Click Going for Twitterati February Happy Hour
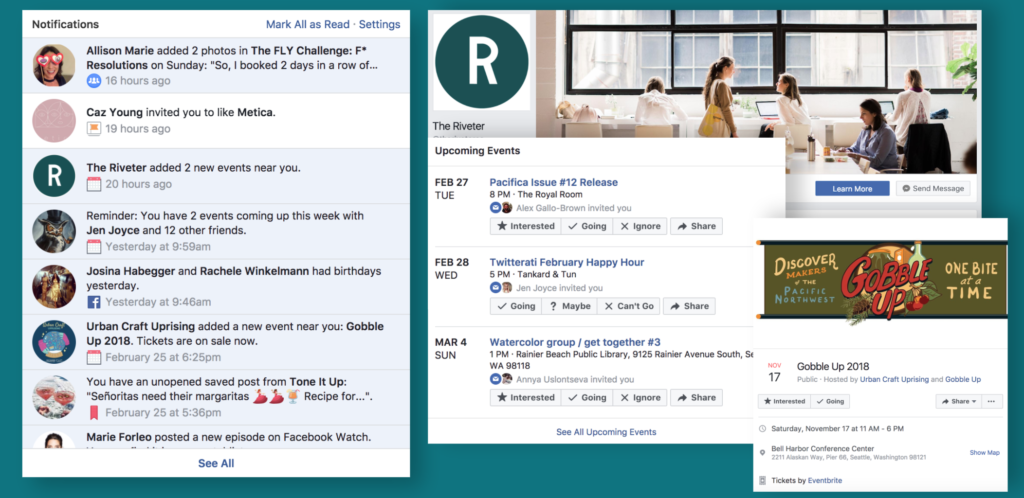The image size is (1024, 498). [x=516, y=306]
